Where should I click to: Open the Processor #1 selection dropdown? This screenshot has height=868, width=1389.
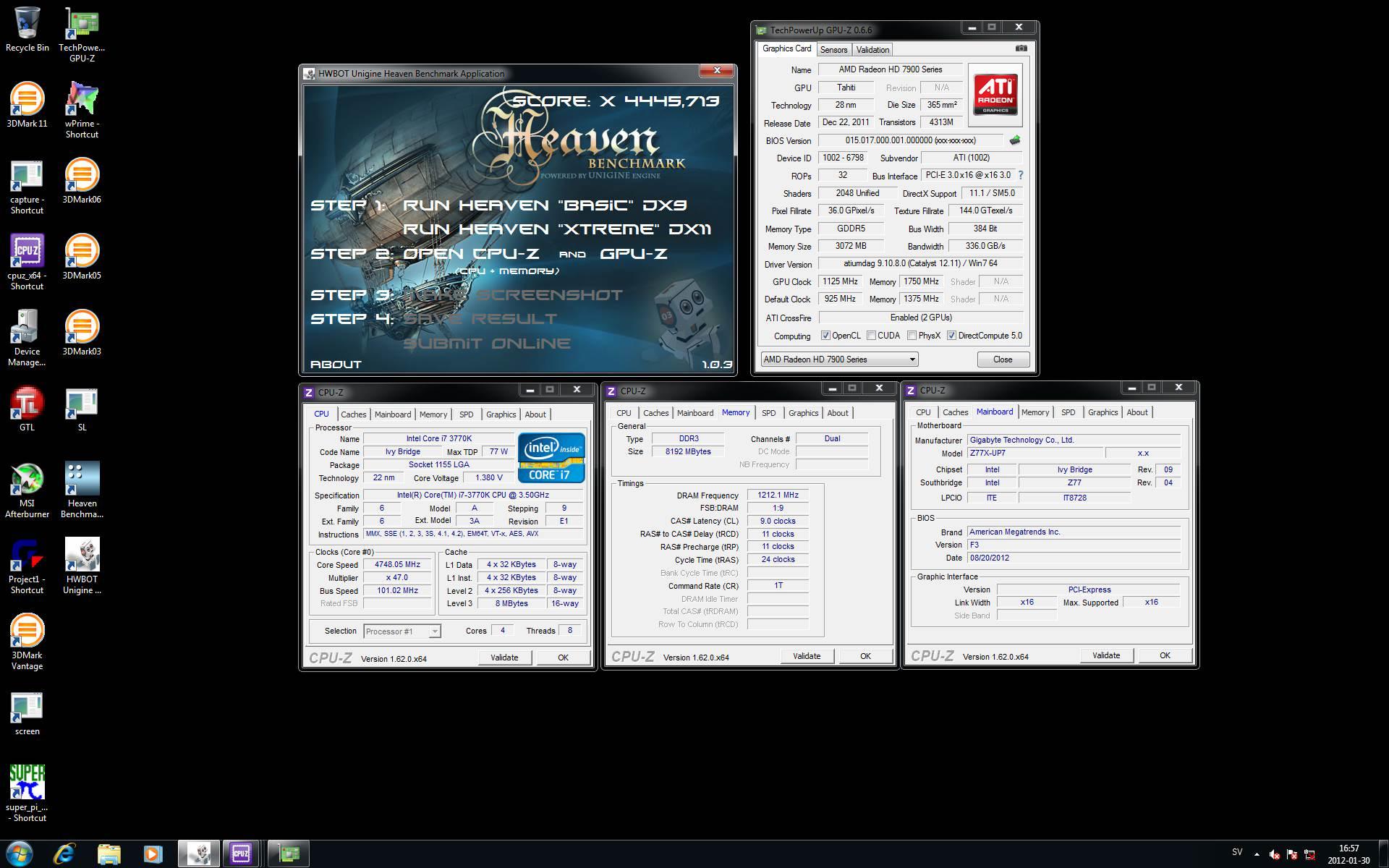pyautogui.click(x=402, y=631)
